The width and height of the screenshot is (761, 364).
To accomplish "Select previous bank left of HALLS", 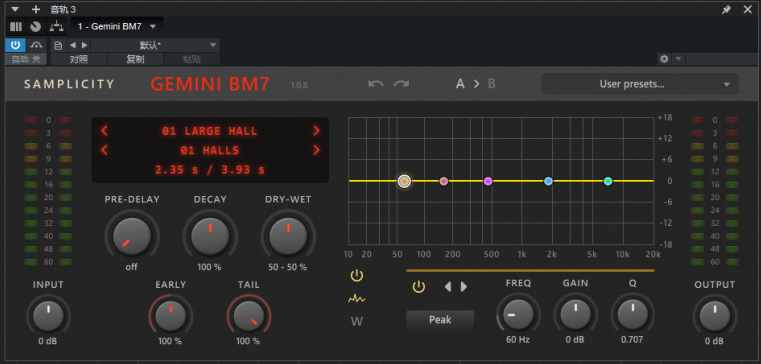I will pos(104,150).
